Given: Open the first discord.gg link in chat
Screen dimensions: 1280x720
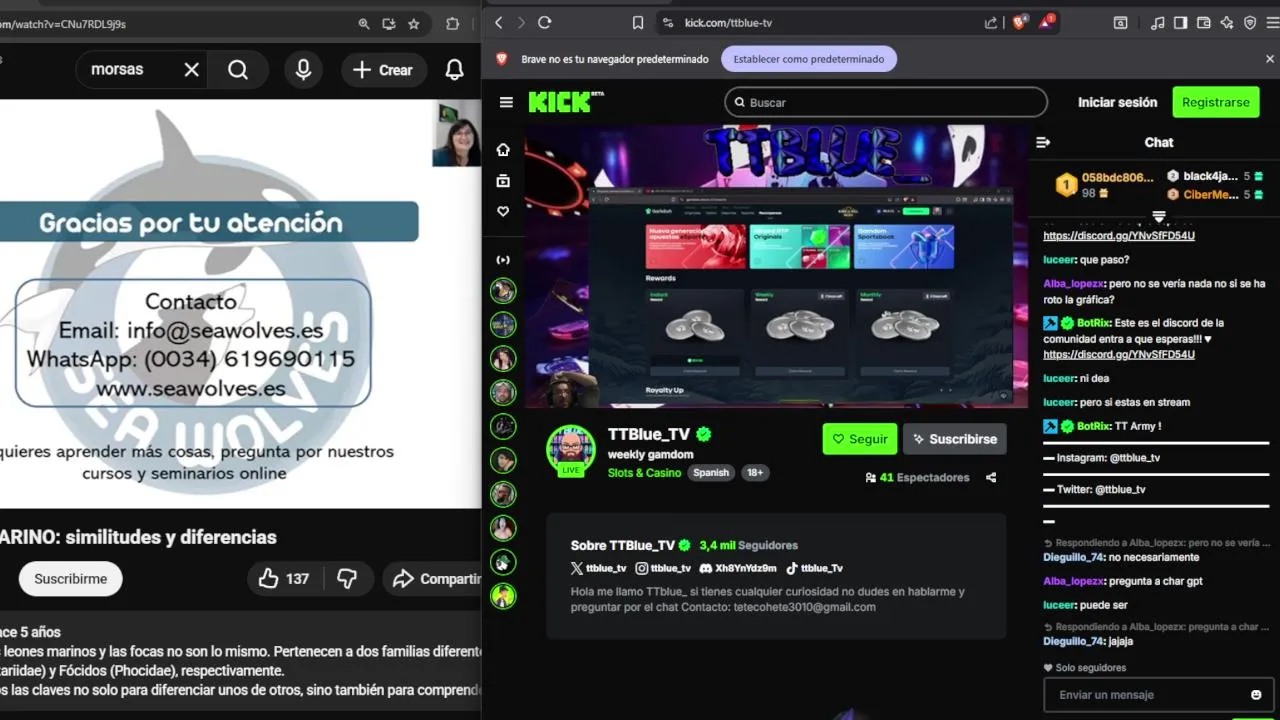Looking at the screenshot, I should tap(1118, 236).
